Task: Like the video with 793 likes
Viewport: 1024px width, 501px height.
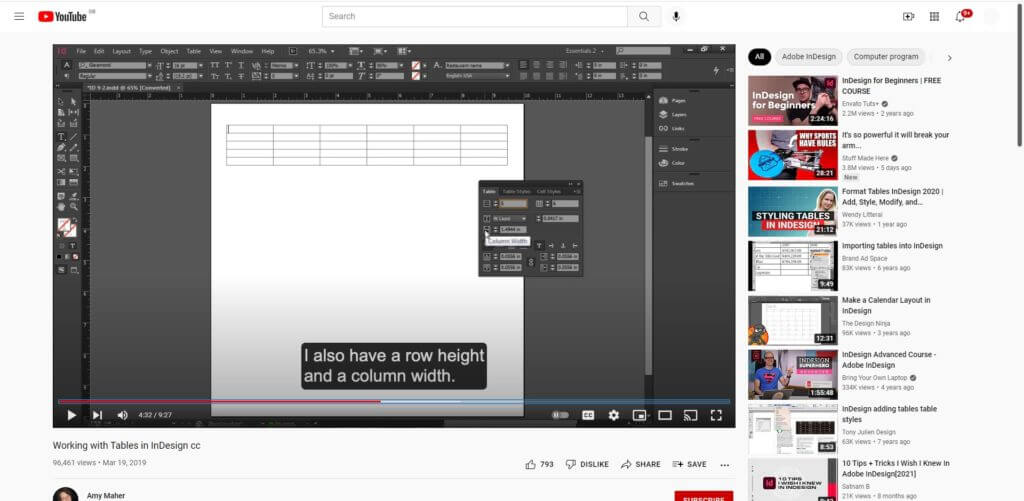Action: [539, 464]
